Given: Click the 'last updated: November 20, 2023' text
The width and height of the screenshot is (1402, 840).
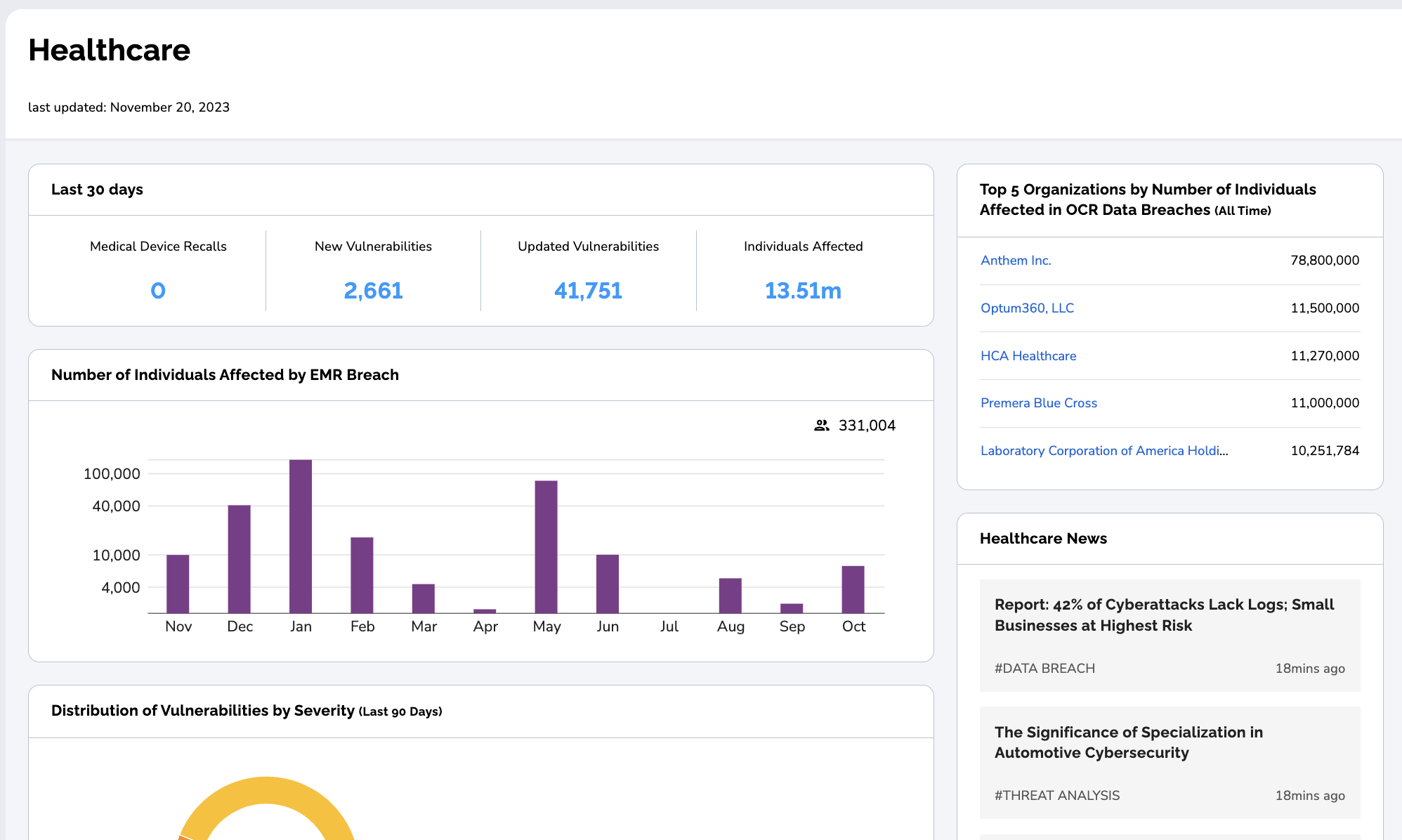Looking at the screenshot, I should pyautogui.click(x=129, y=107).
